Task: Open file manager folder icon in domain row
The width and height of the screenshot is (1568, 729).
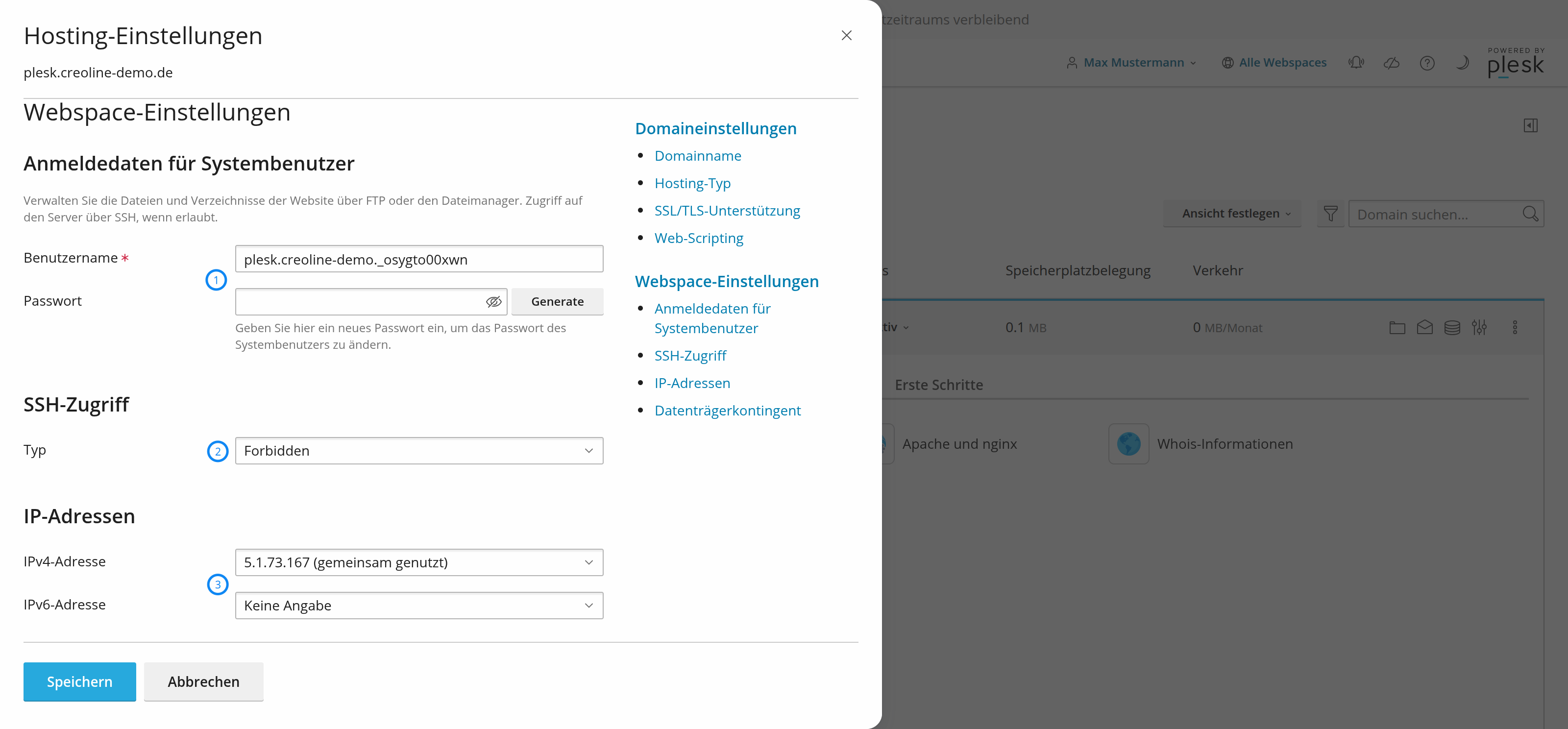Action: pos(1397,327)
